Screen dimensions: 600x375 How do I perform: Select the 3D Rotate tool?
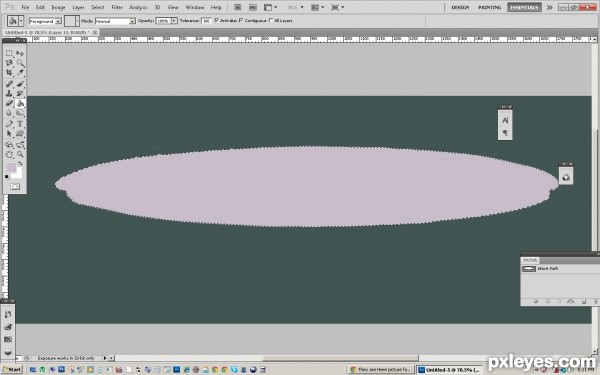point(9,145)
